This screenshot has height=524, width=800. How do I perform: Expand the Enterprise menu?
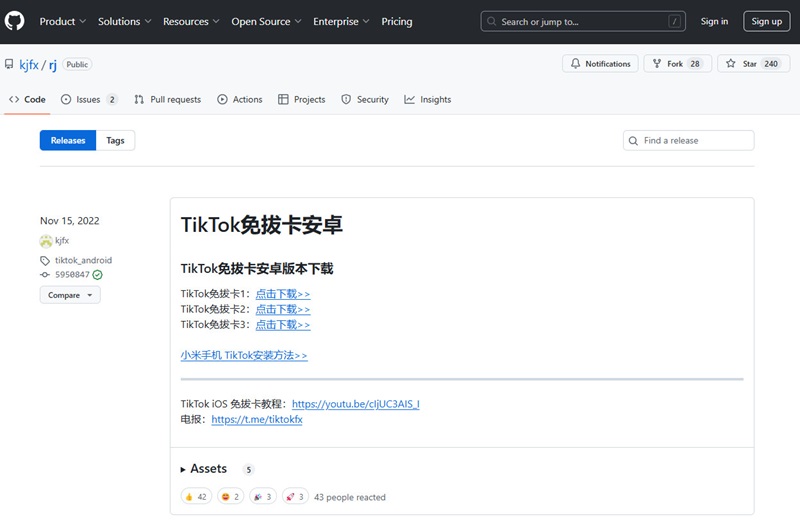[x=341, y=21]
